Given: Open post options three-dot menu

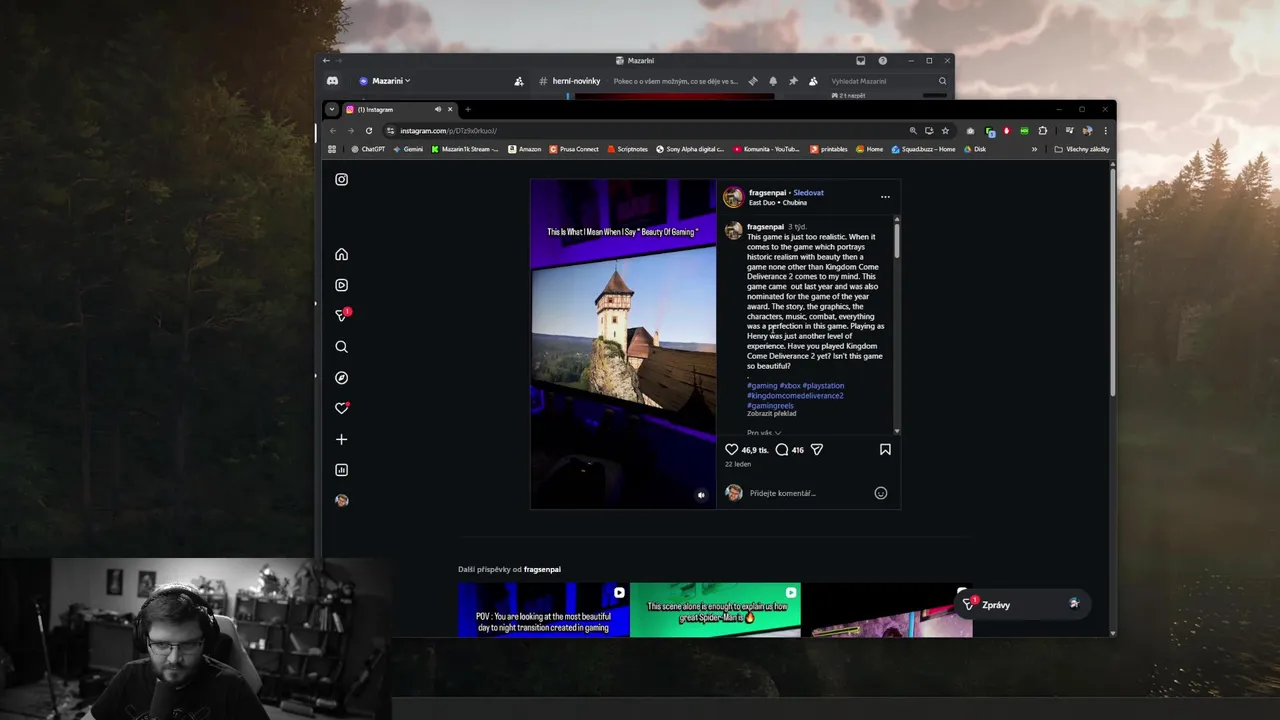Looking at the screenshot, I should tap(885, 197).
